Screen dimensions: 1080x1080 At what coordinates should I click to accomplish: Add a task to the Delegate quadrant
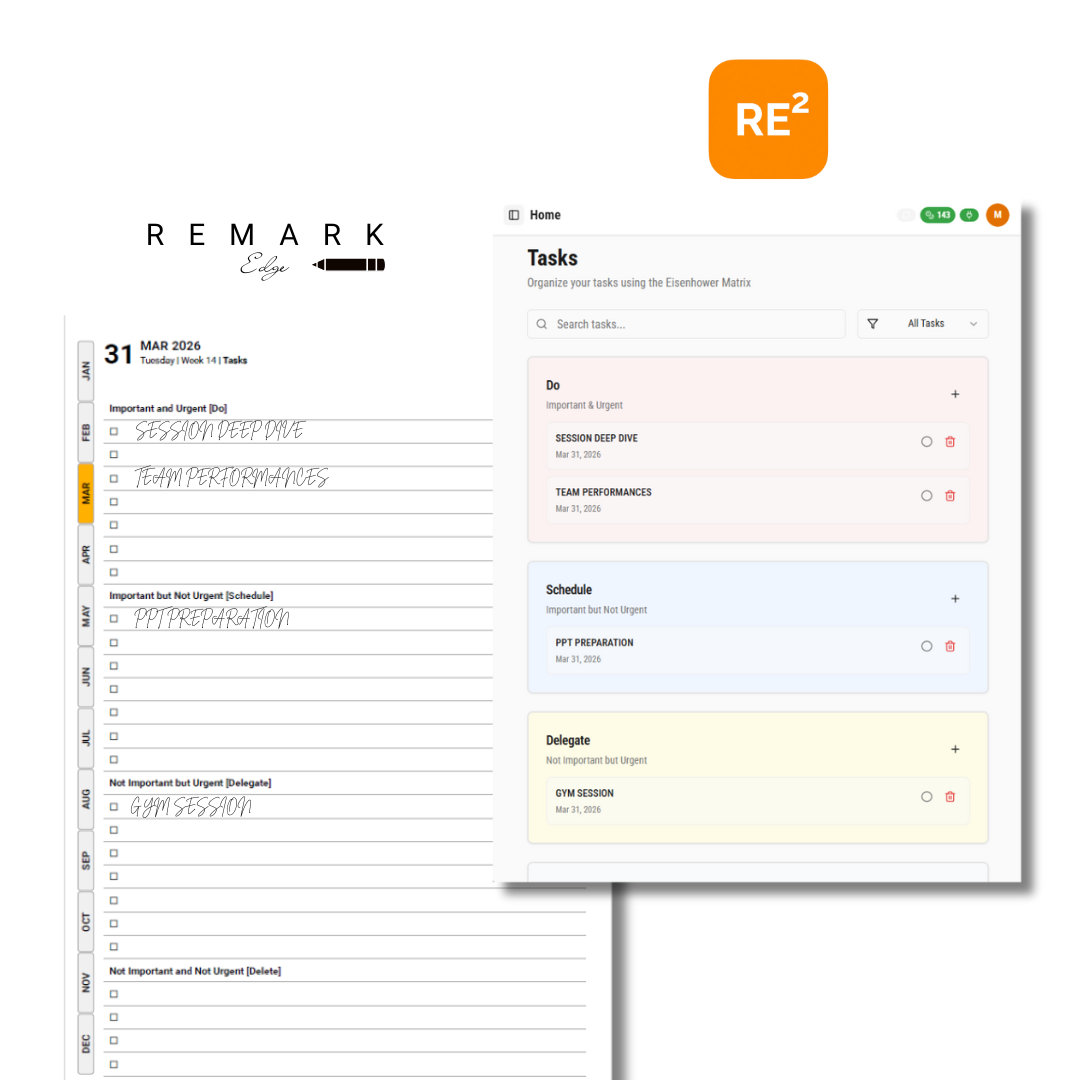(955, 749)
